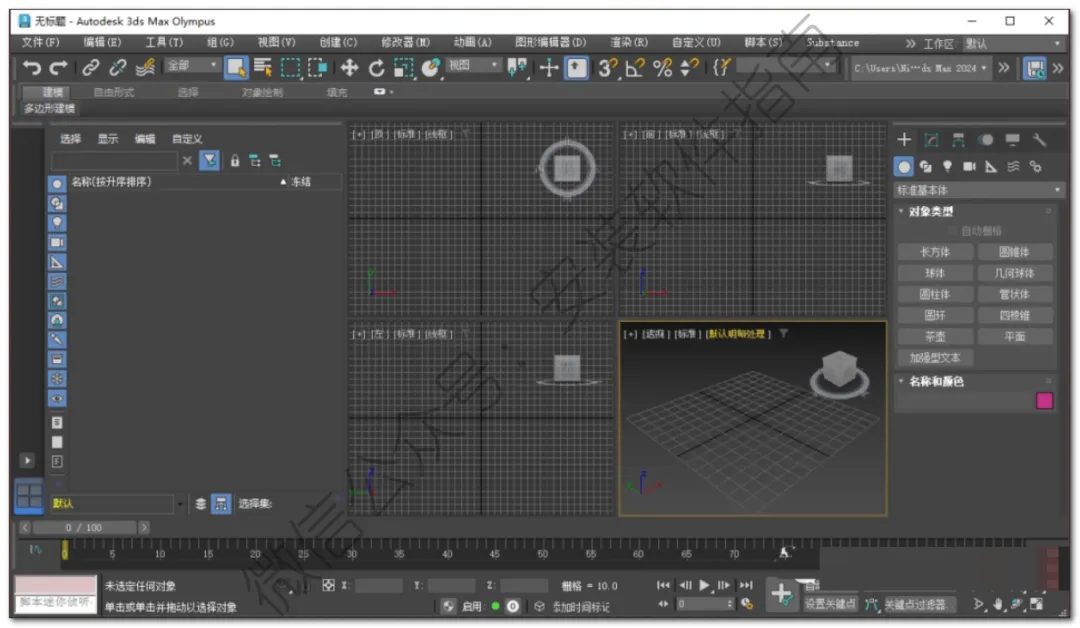Select the Link tool icon

(90, 67)
